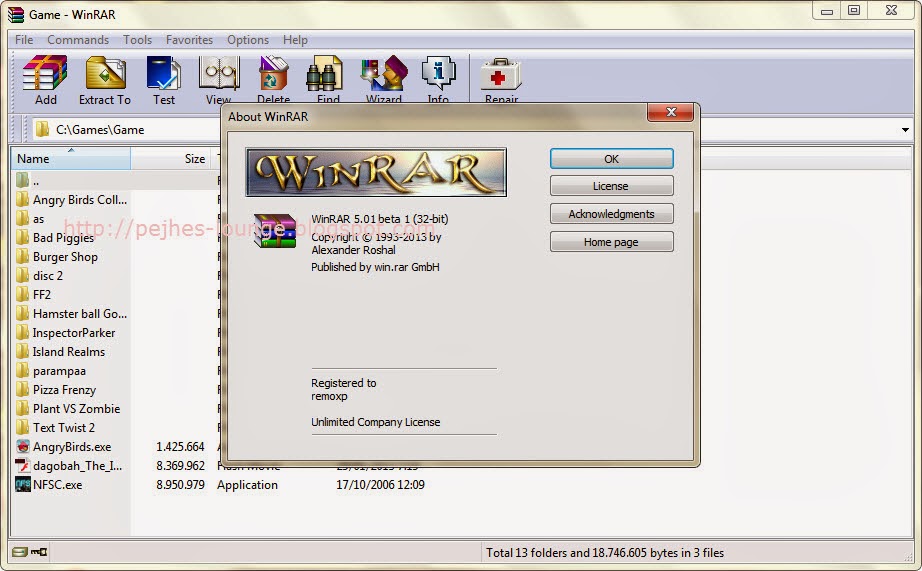Click the 1.425.664 size value
This screenshot has height=571, width=922.
click(181, 446)
